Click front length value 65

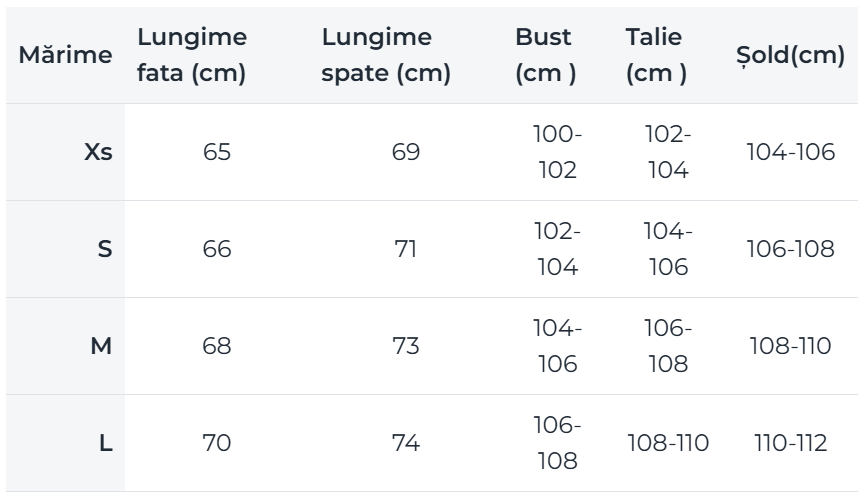tap(217, 152)
